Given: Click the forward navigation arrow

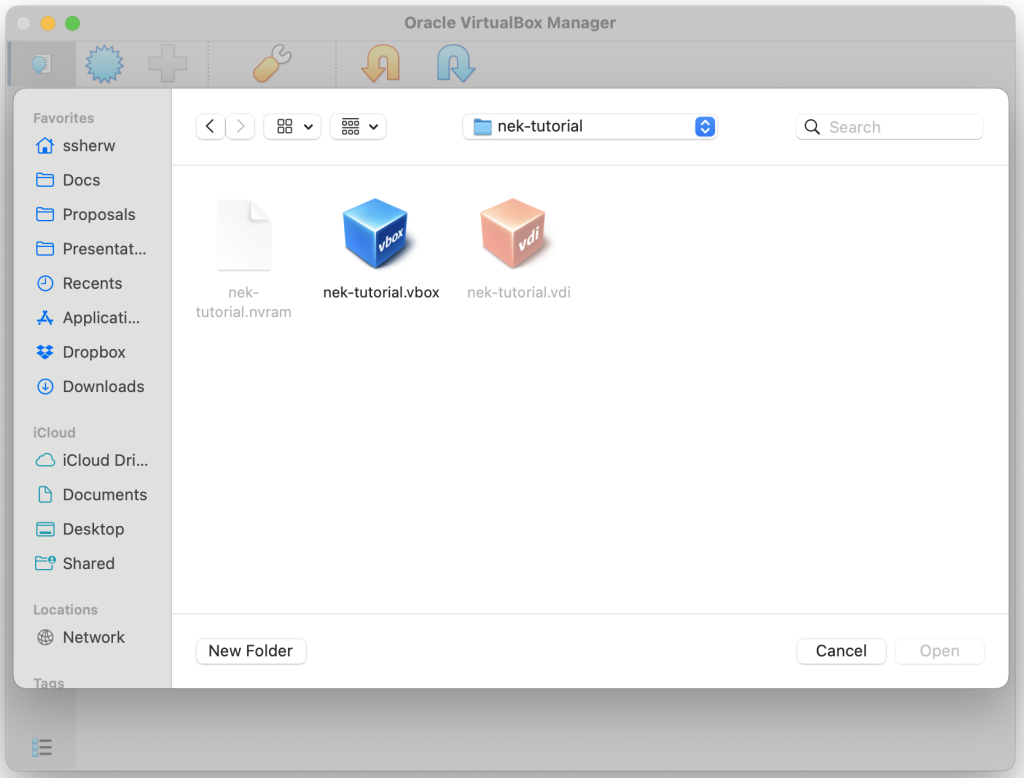Looking at the screenshot, I should coord(240,126).
